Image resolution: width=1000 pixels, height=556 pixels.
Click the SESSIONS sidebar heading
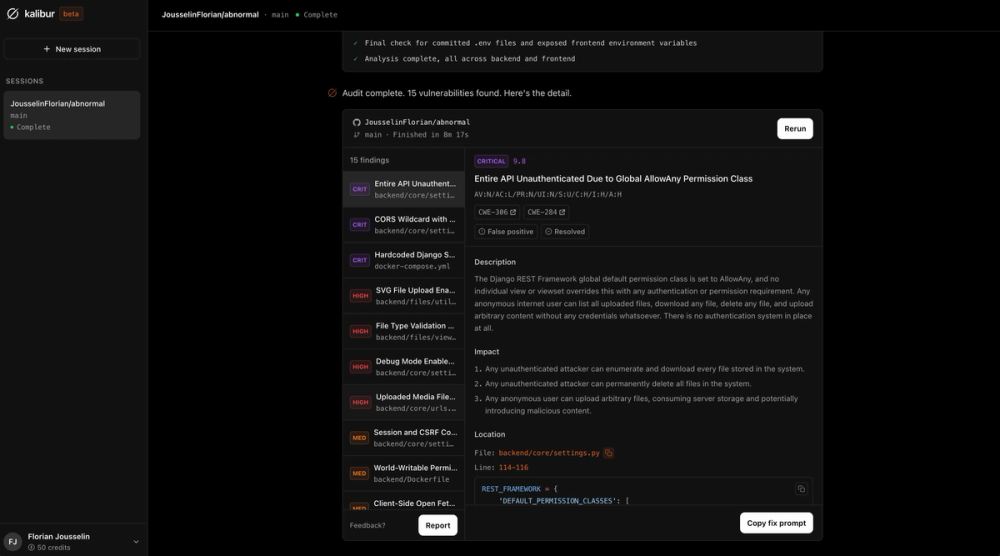[25, 81]
